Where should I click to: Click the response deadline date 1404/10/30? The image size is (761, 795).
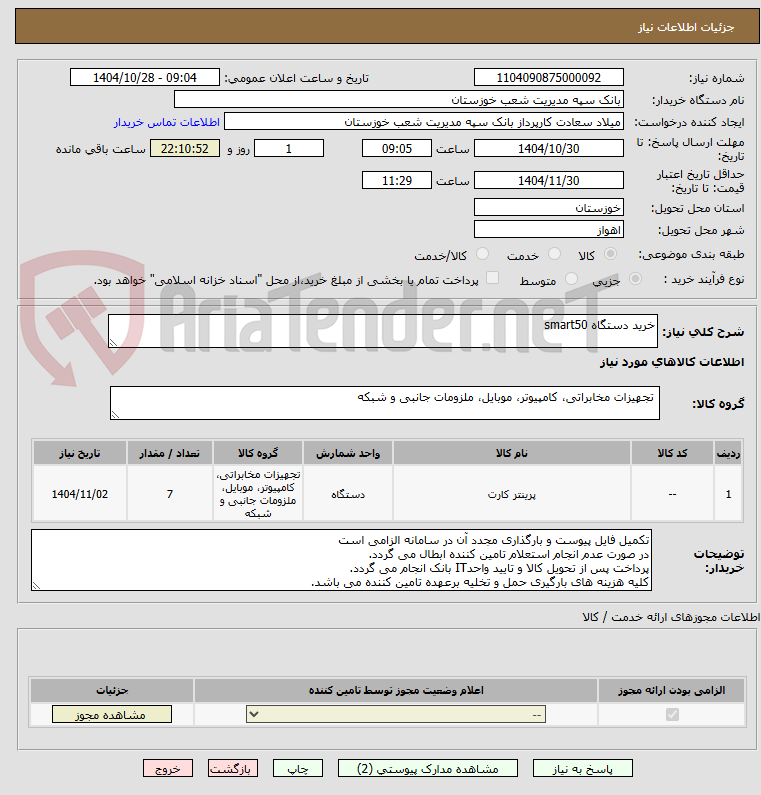tap(549, 149)
